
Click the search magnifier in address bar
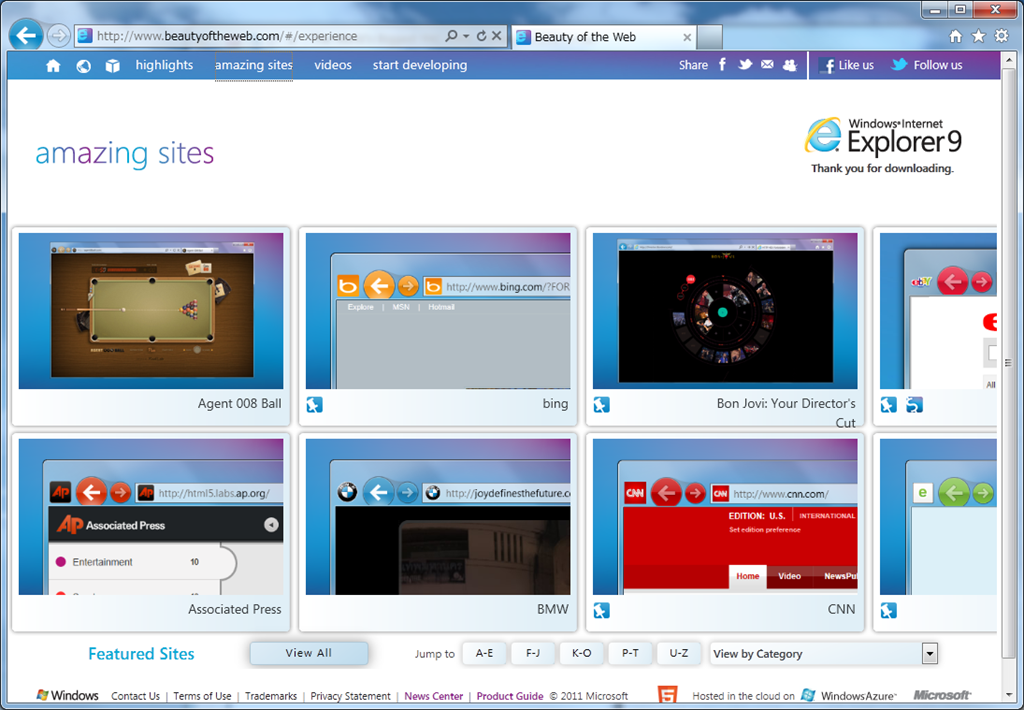tap(451, 36)
